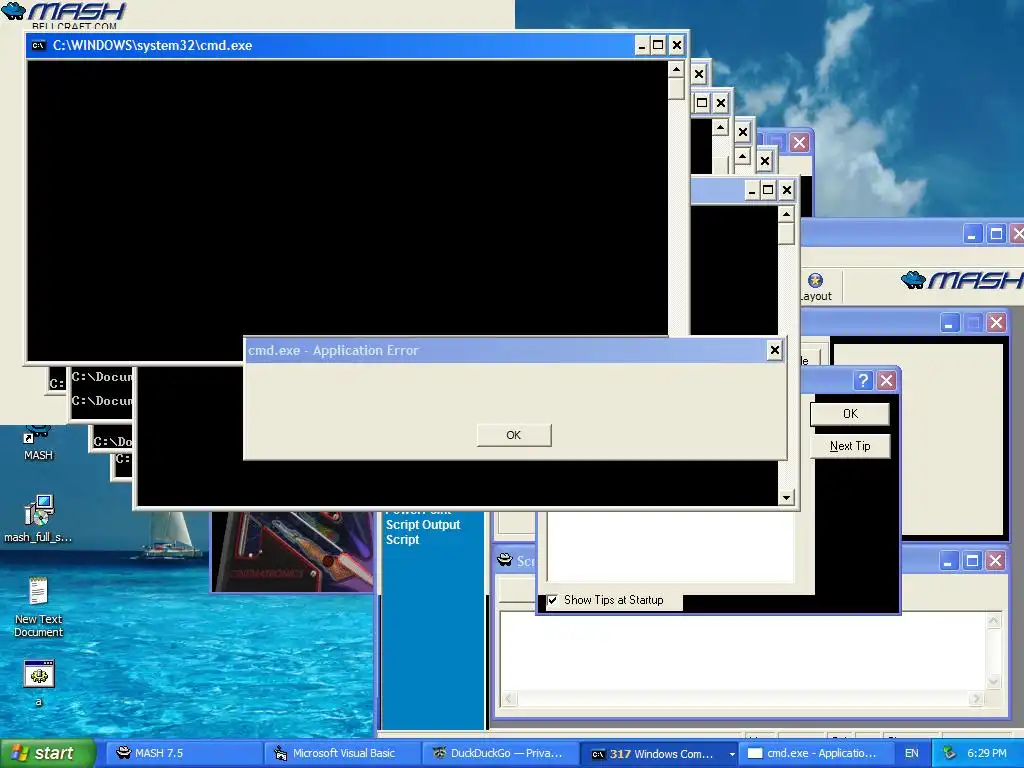
Task: Click the 6:29 PM clock
Action: pyautogui.click(x=986, y=753)
